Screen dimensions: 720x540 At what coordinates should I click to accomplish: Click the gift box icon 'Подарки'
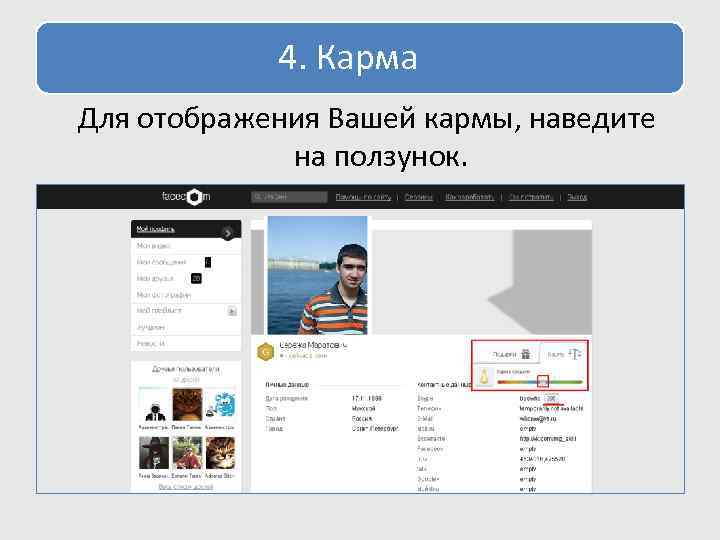tap(526, 354)
